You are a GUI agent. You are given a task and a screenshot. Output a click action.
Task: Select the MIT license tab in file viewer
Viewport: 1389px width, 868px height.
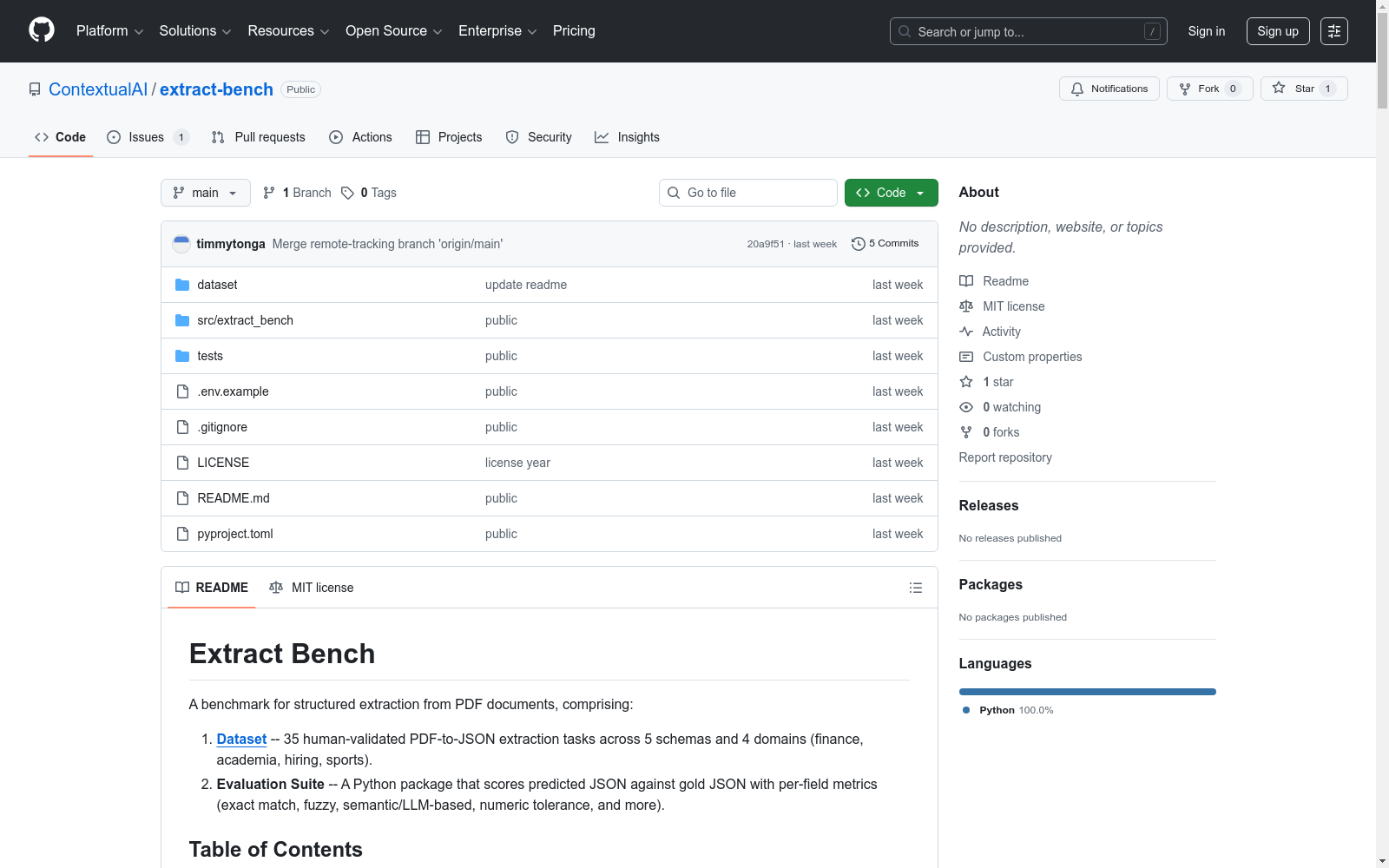pyautogui.click(x=312, y=588)
